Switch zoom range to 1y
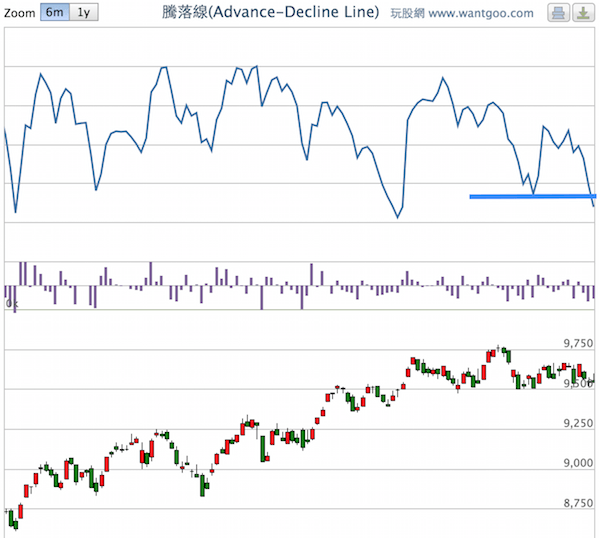This screenshot has width=600, height=538. [84, 13]
